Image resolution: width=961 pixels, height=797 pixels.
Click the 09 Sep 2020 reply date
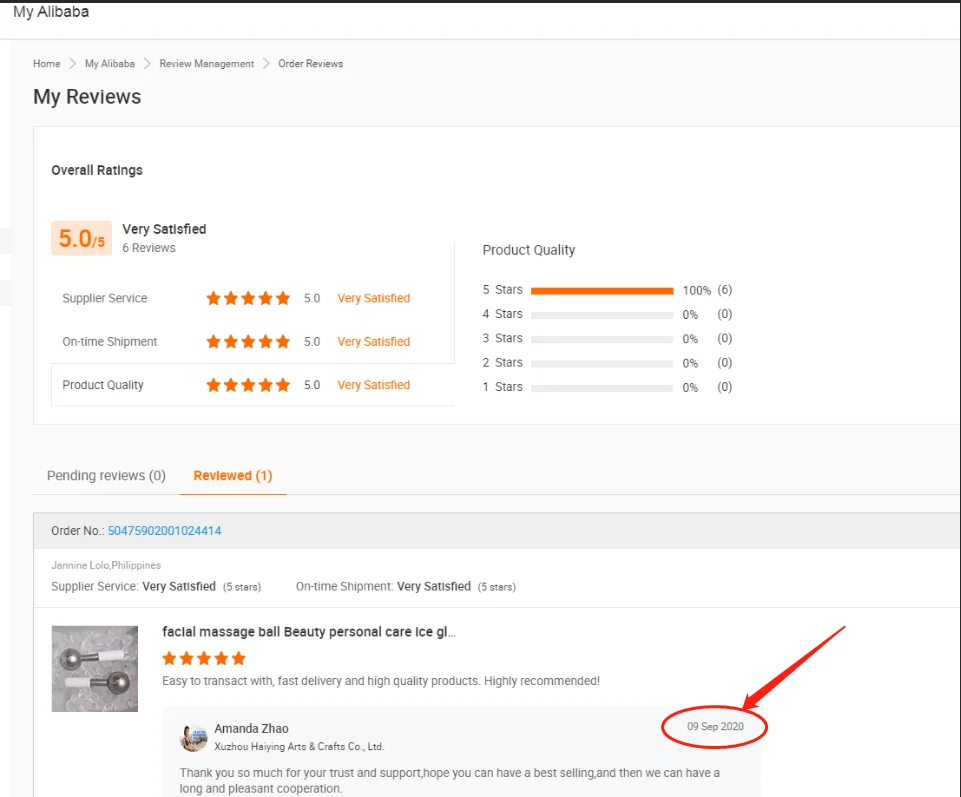tap(715, 727)
